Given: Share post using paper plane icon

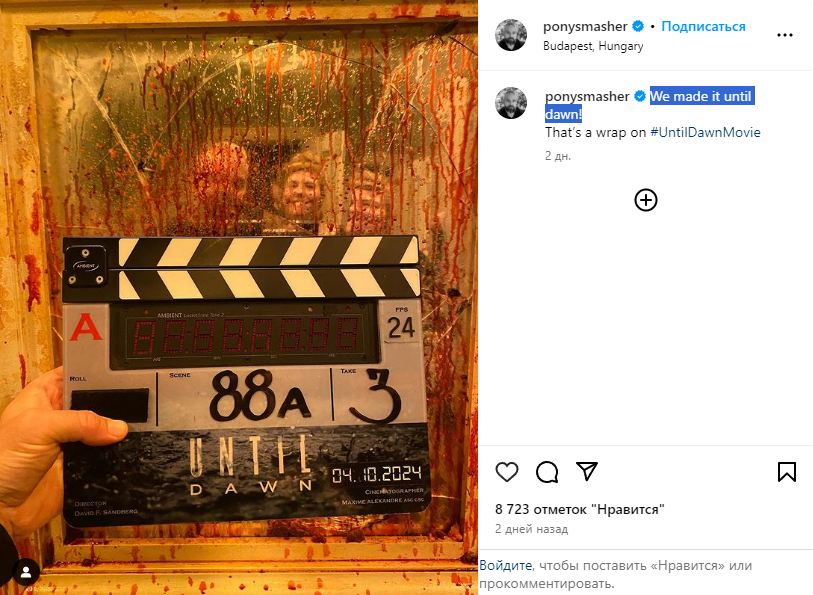Looking at the screenshot, I should pyautogui.click(x=587, y=471).
